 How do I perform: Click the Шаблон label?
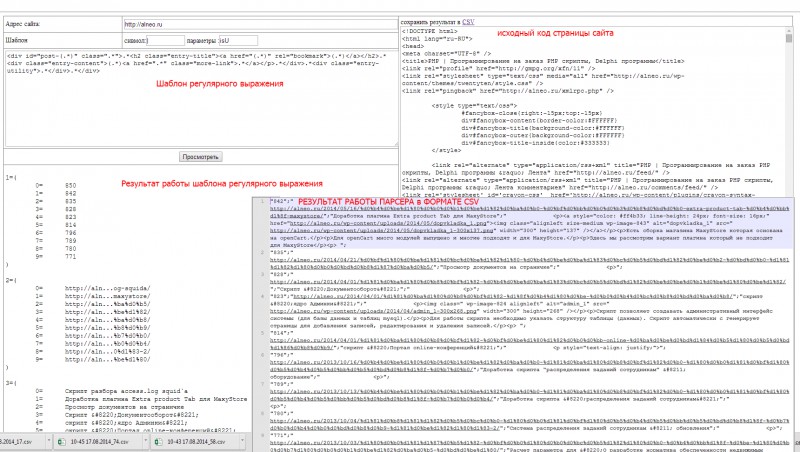click(16, 40)
